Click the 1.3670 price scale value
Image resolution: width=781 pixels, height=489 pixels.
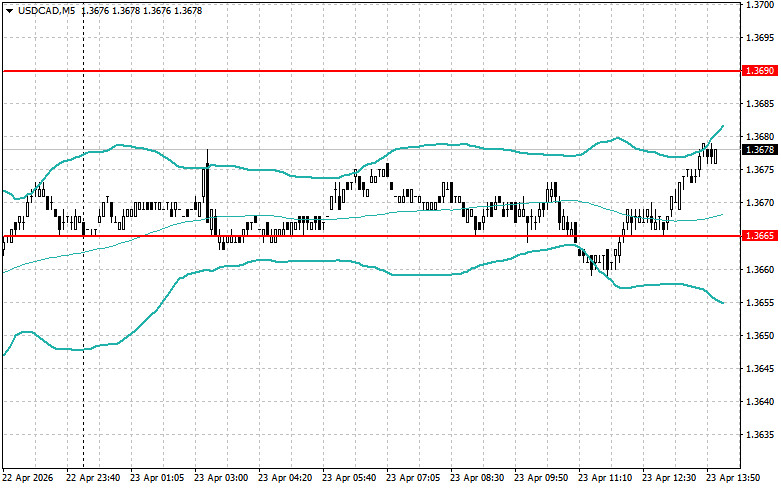pyautogui.click(x=760, y=203)
